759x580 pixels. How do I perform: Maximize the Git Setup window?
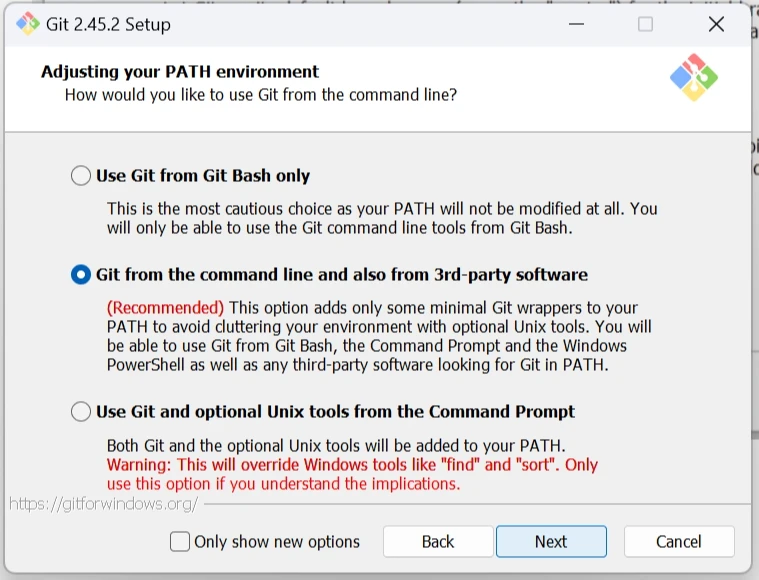coord(645,24)
